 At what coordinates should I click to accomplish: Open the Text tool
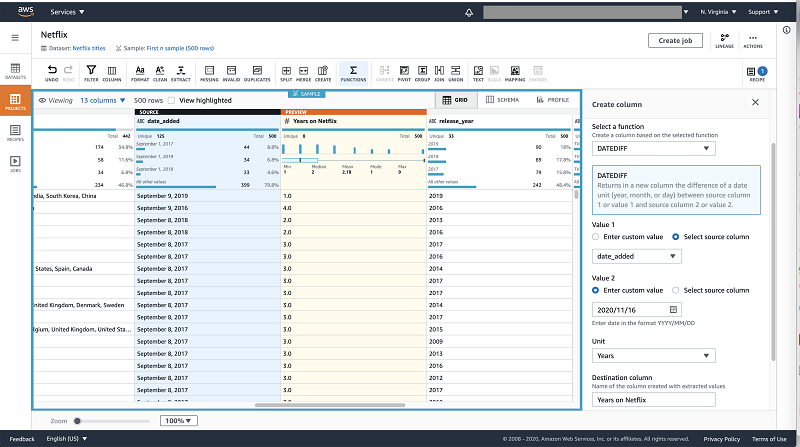(x=478, y=72)
